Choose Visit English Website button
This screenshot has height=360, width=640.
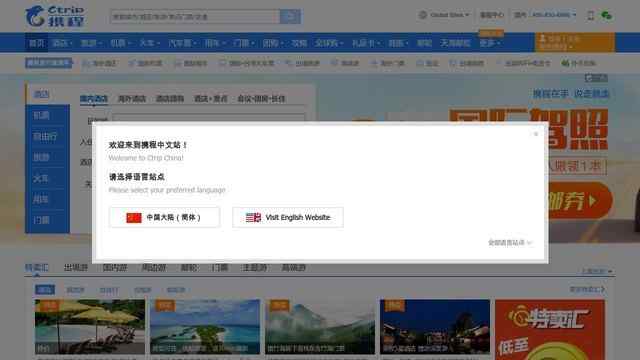point(288,218)
